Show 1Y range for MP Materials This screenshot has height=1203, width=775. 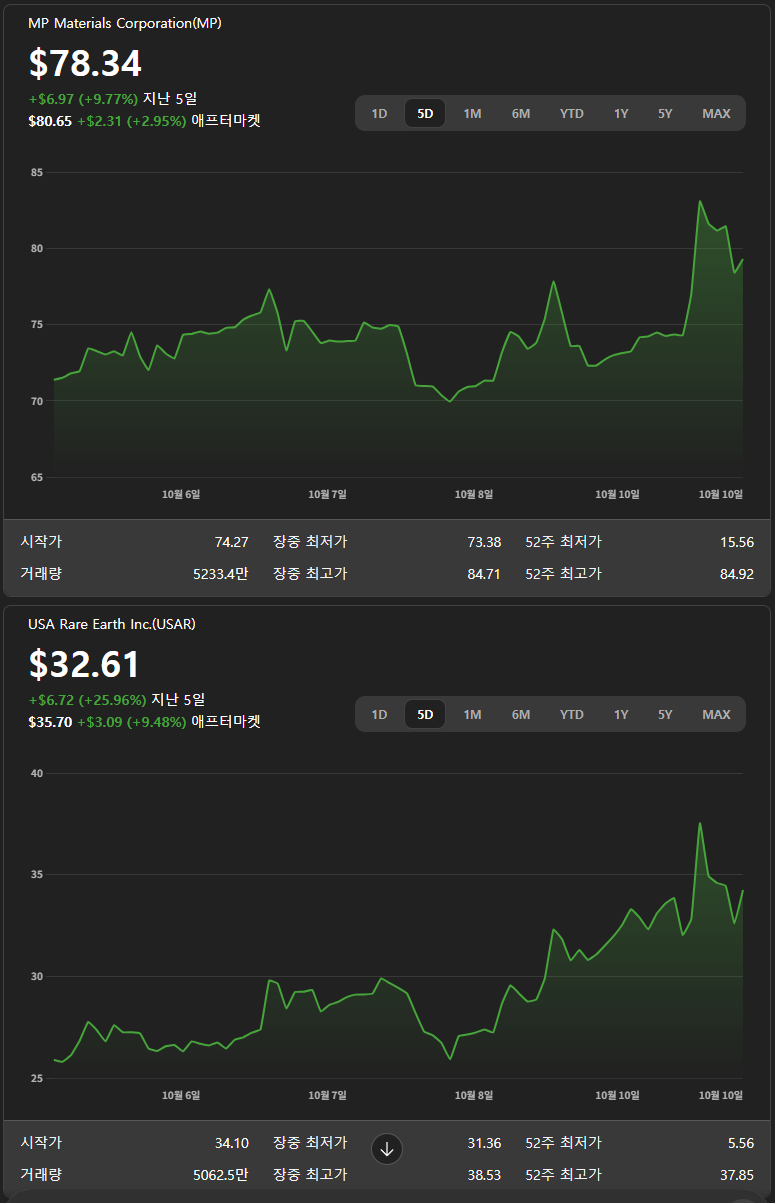tap(621, 113)
